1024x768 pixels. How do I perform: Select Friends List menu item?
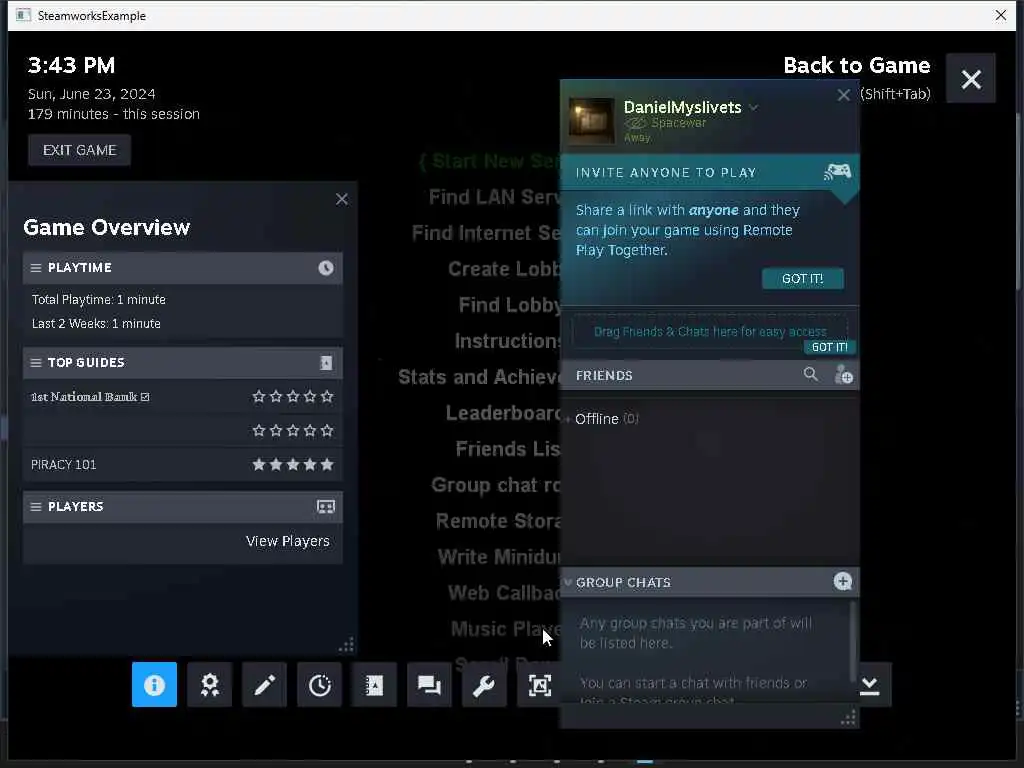pyautogui.click(x=508, y=449)
